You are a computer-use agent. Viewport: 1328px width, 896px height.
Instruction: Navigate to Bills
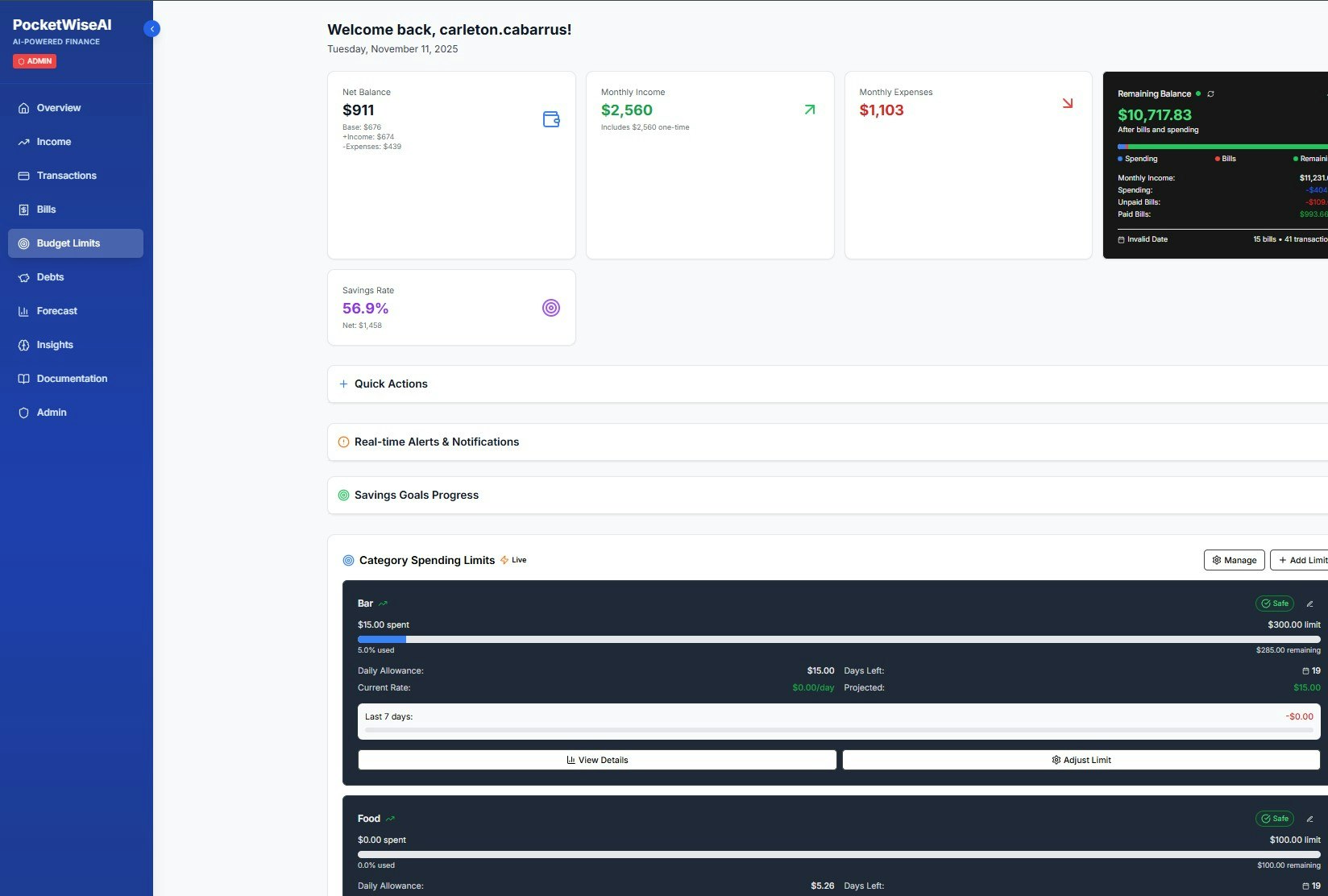click(76, 209)
